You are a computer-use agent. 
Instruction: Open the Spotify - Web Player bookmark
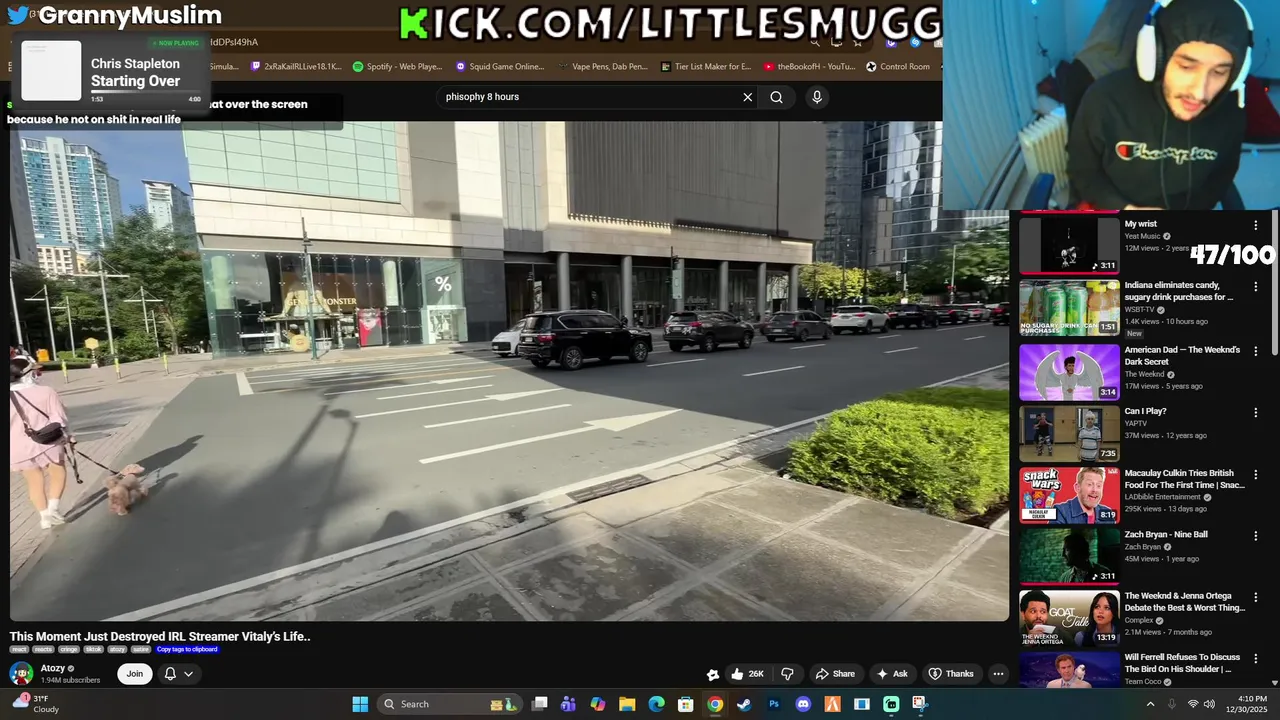coord(397,67)
